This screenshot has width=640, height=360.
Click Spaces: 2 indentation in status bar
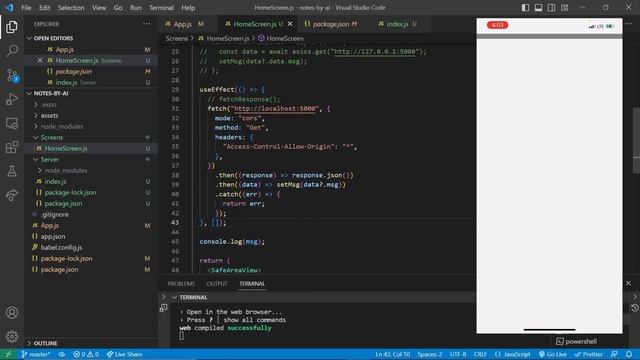(x=430, y=354)
